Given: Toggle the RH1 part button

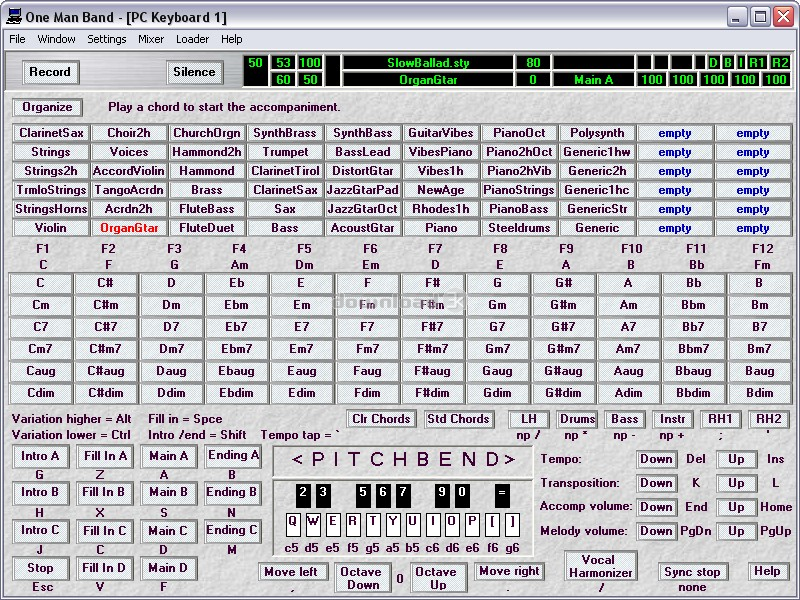Looking at the screenshot, I should 720,420.
